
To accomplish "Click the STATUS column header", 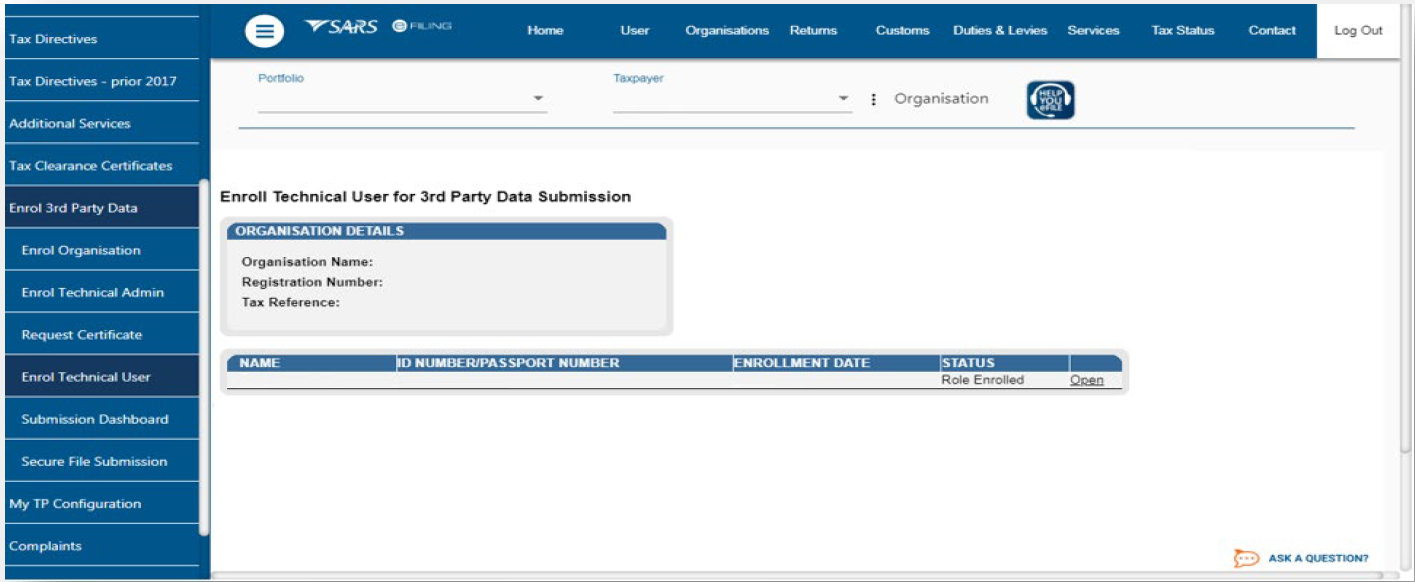I will pos(968,363).
